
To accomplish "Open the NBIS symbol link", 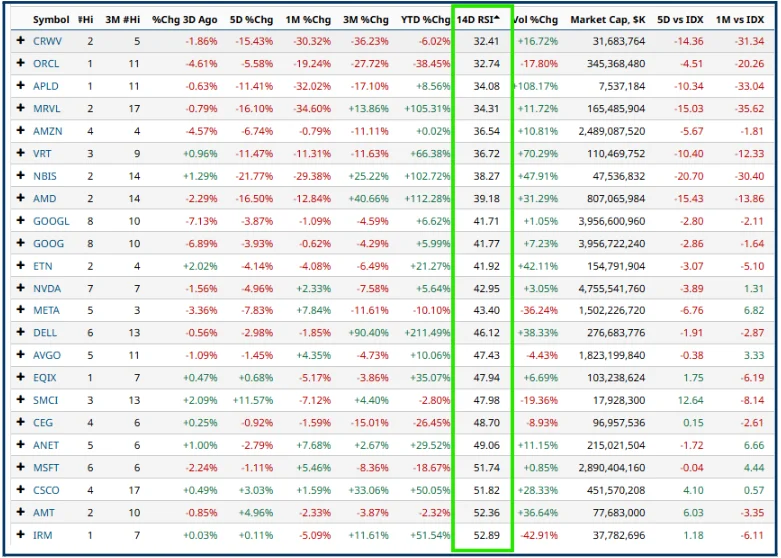I will click(x=45, y=176).
